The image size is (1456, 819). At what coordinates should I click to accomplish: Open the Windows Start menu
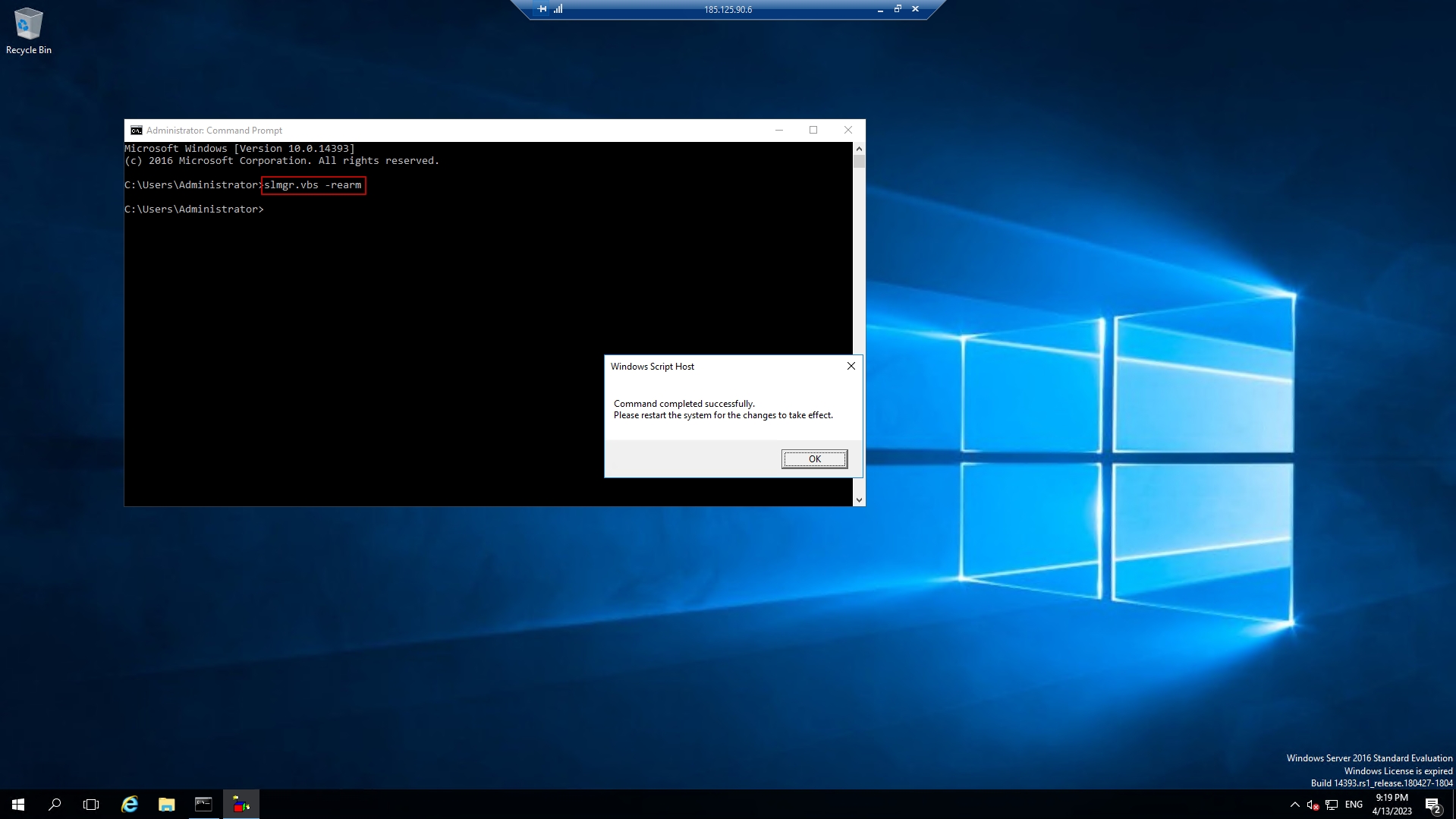click(x=18, y=805)
